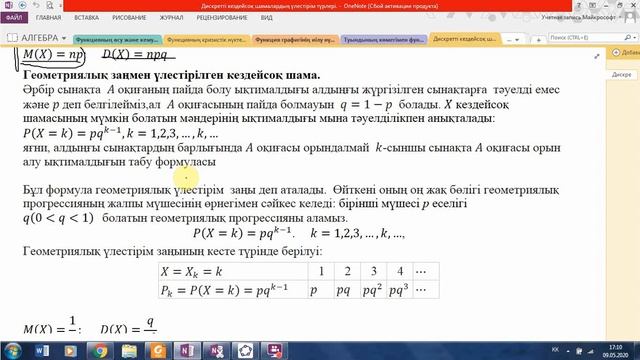Open the ЖУРНАЛ ribbon tab
The width and height of the screenshot is (640, 360).
171,18
